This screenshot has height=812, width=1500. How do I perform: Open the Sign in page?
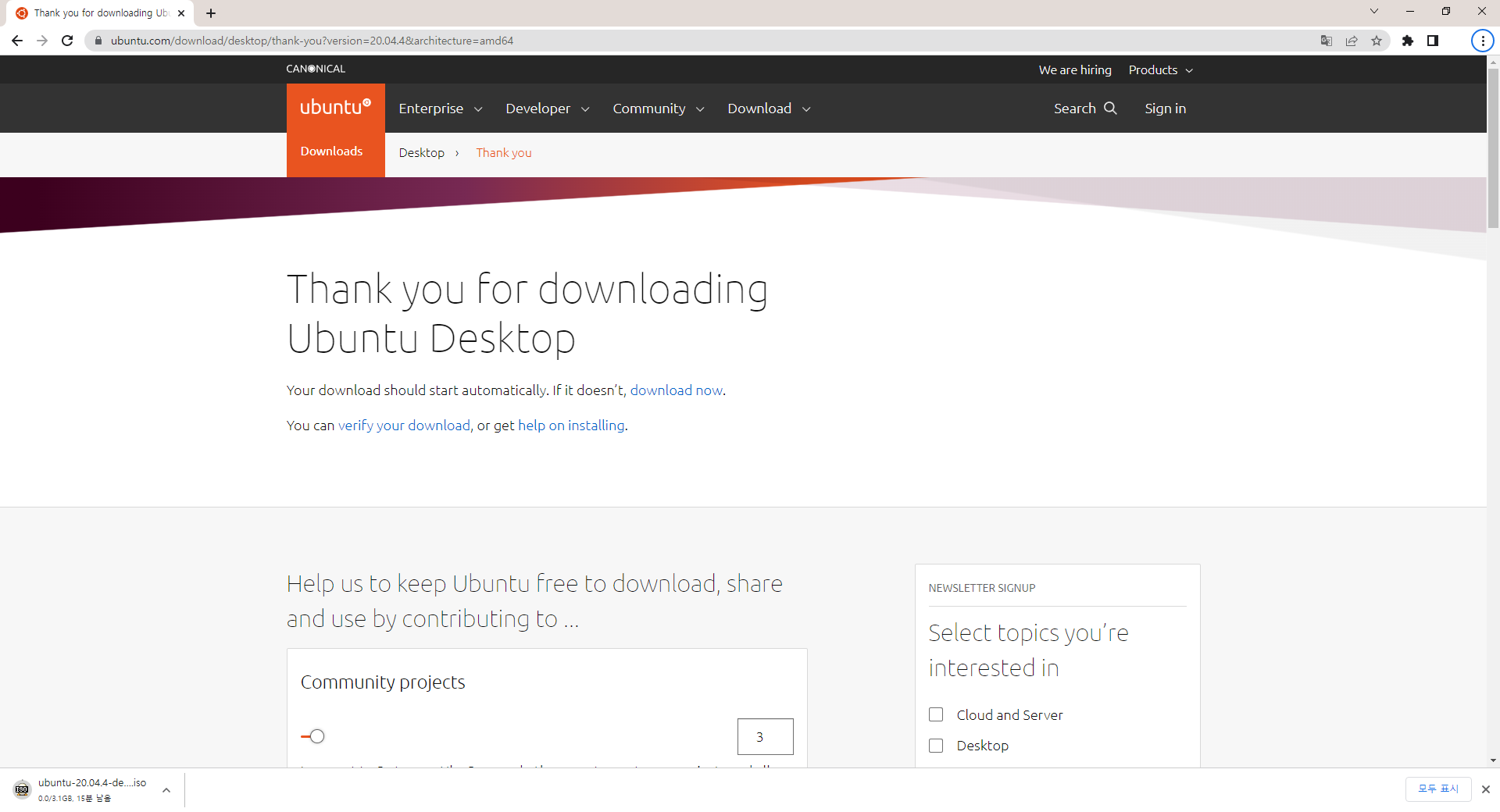[x=1166, y=109]
